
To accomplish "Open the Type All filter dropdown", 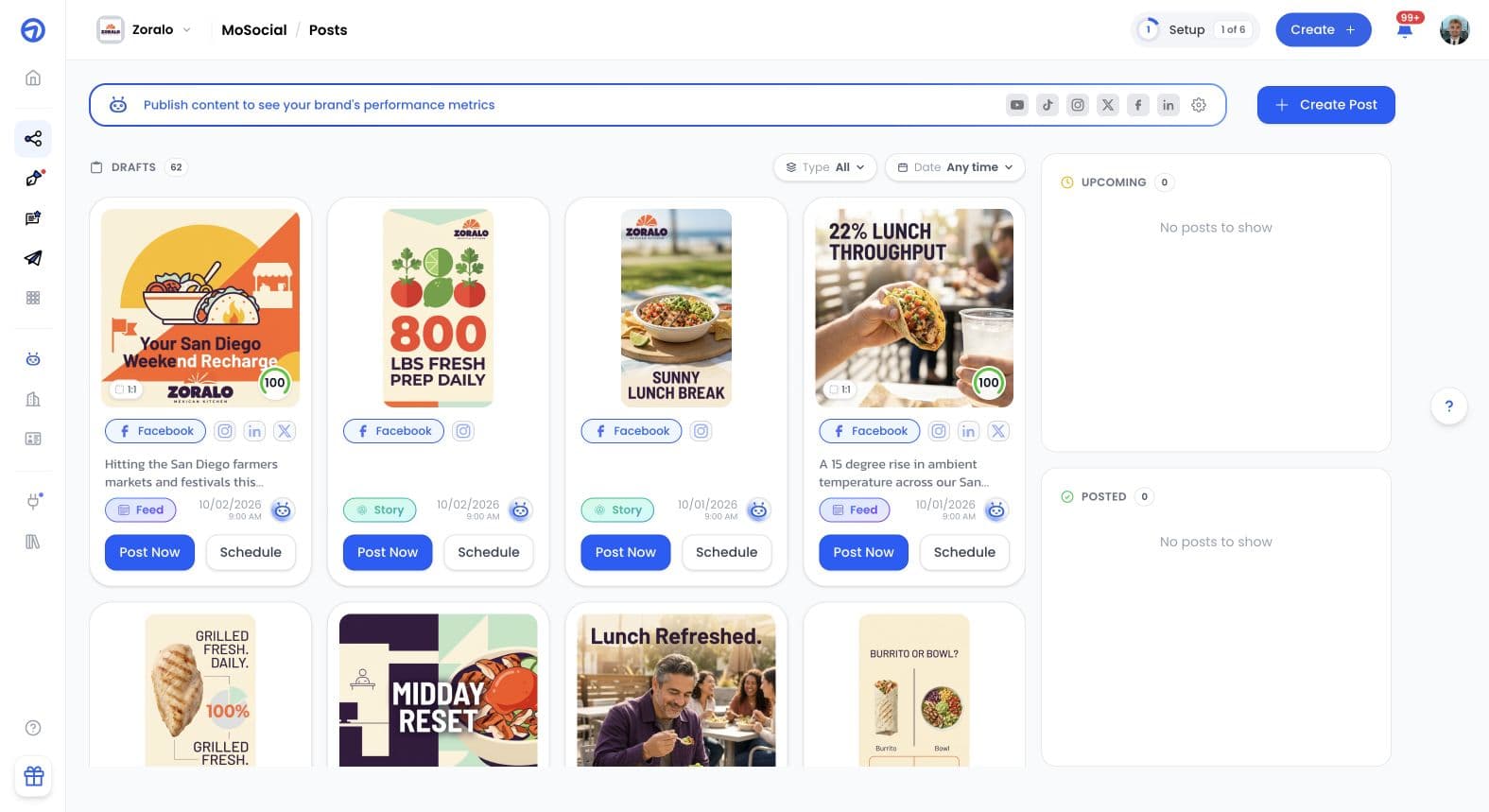I will click(x=825, y=167).
